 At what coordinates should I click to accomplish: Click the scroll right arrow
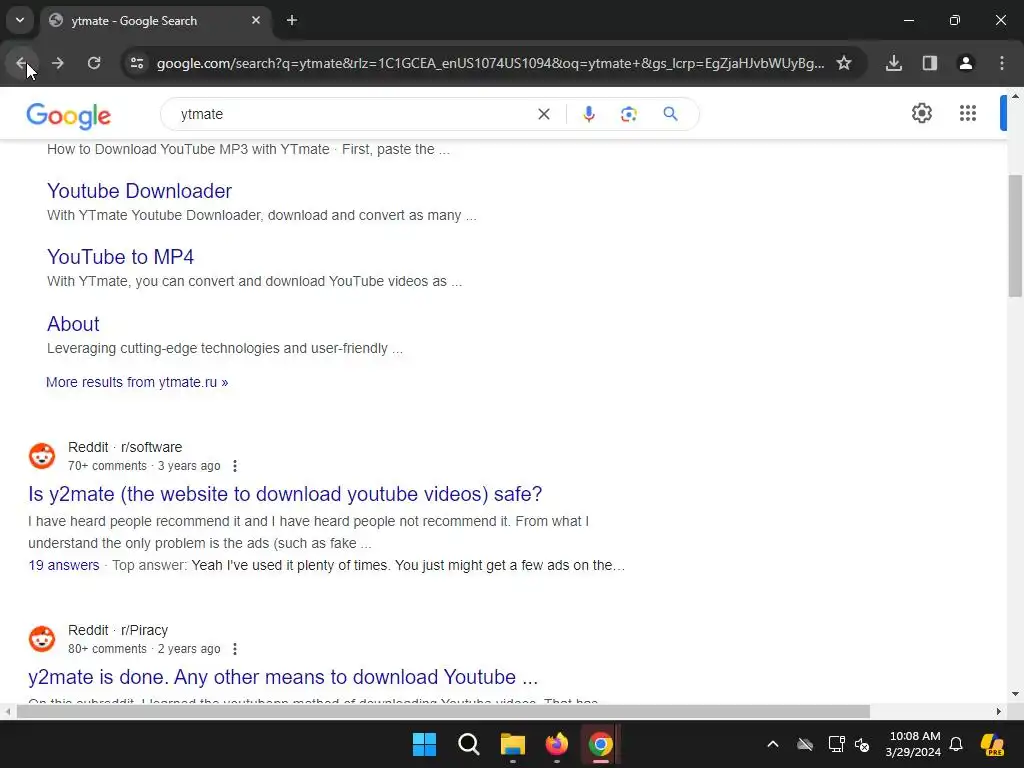tap(999, 711)
